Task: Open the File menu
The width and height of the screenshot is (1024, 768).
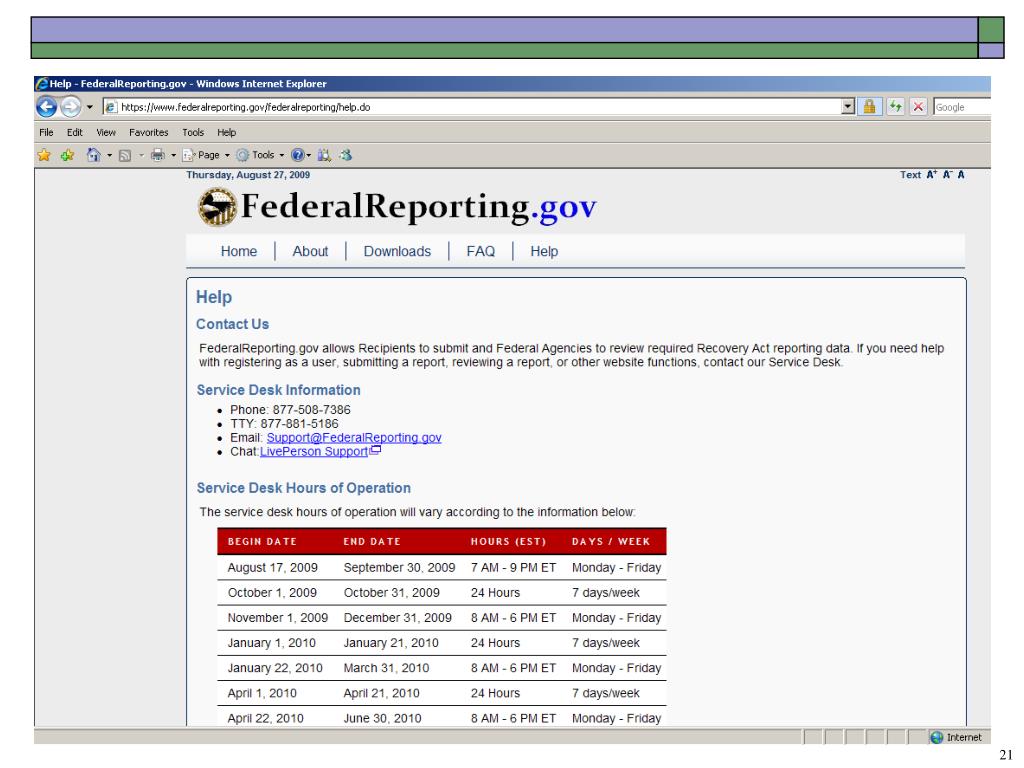Action: click(x=46, y=133)
